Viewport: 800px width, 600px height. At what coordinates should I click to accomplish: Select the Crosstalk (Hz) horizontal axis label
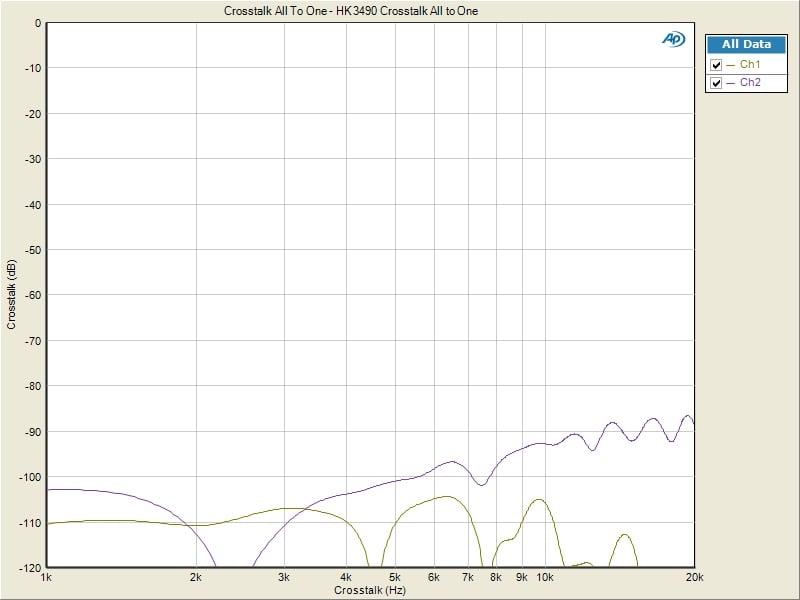(370, 591)
